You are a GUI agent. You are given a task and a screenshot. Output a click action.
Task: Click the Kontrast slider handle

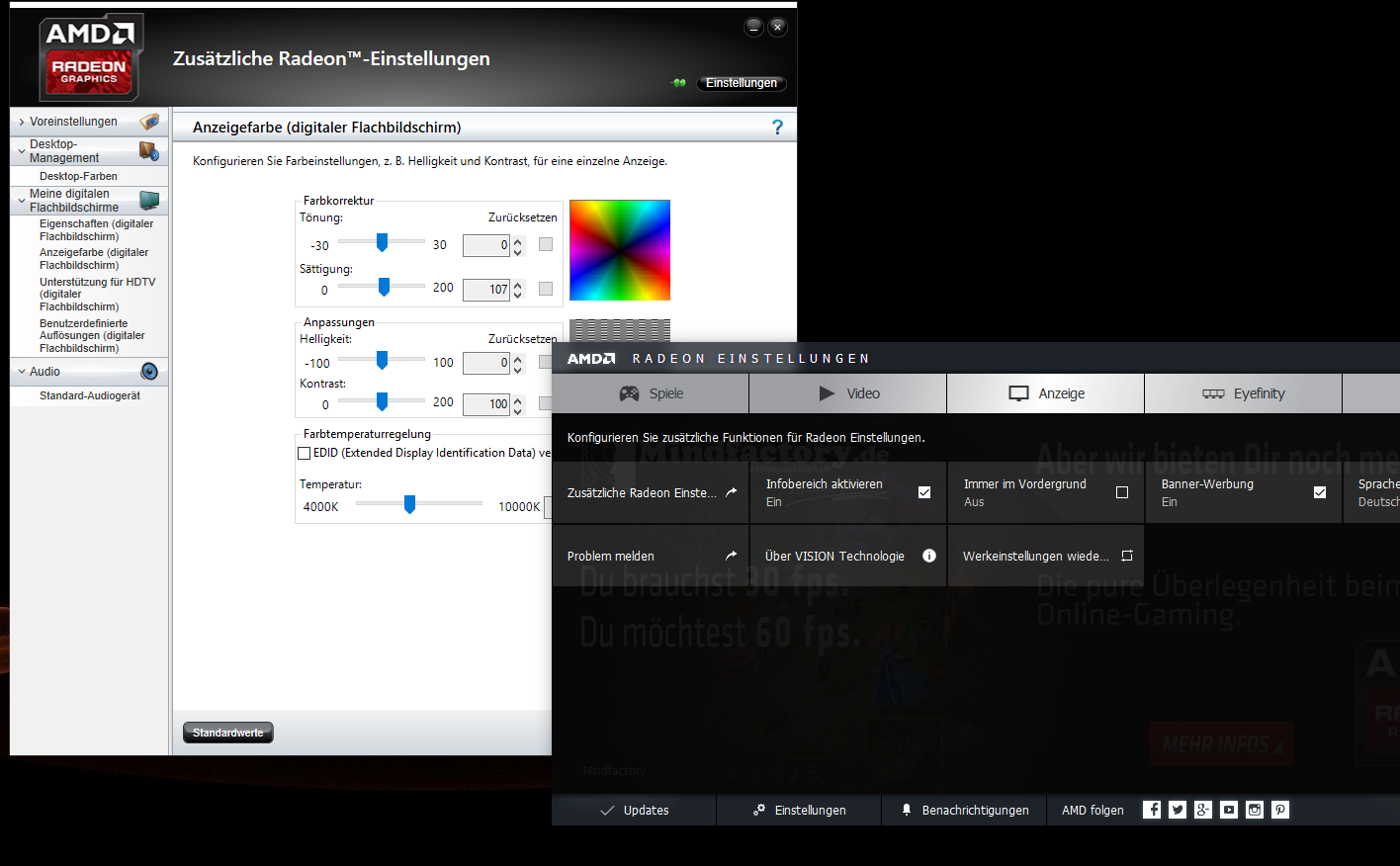pos(382,401)
